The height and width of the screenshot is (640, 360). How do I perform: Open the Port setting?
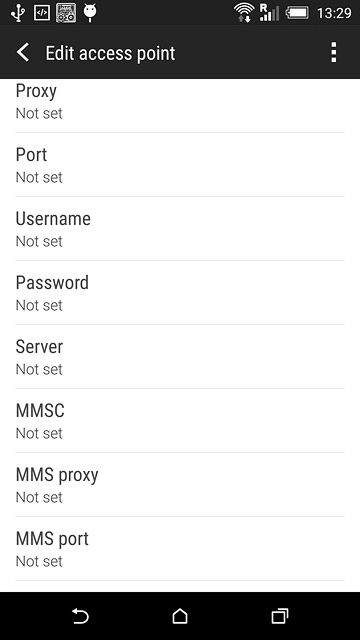pos(180,164)
